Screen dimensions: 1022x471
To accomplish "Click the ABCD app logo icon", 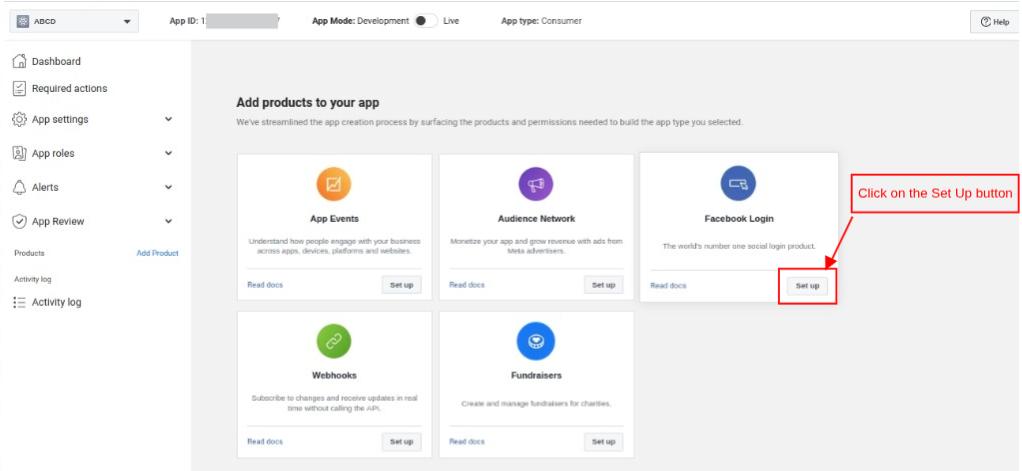I will [23, 21].
